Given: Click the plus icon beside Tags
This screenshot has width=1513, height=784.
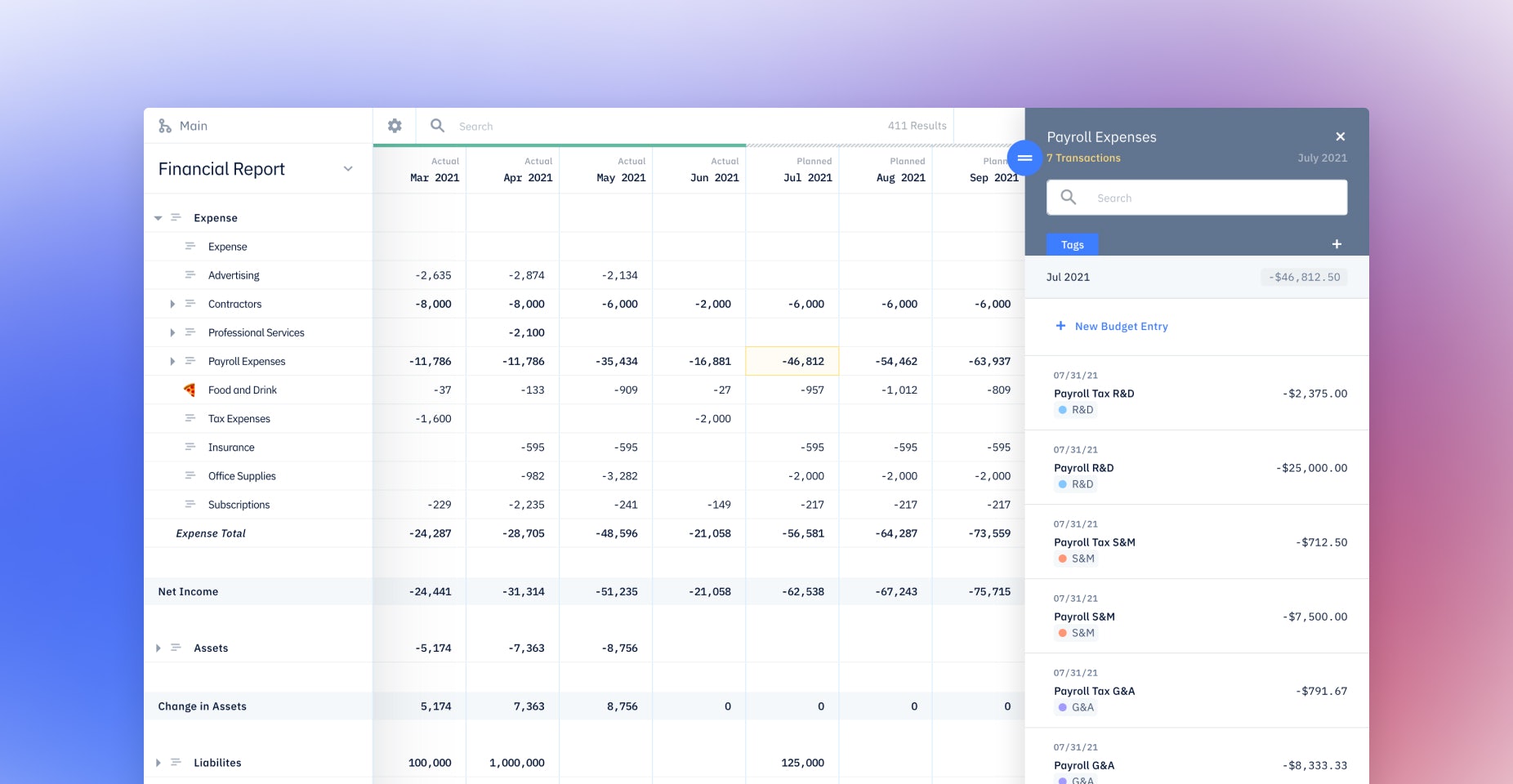Looking at the screenshot, I should (1337, 244).
